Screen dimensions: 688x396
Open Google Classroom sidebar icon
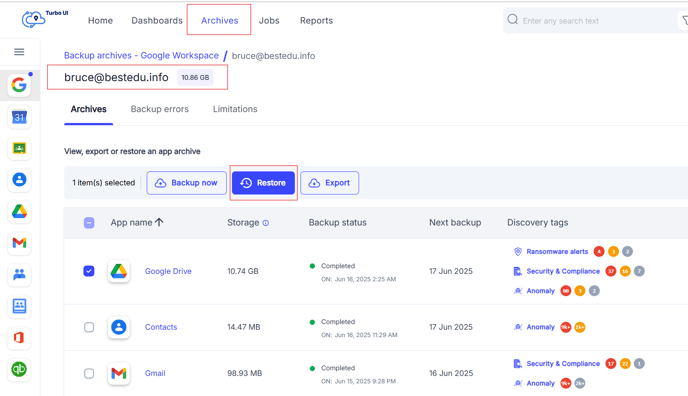[x=19, y=148]
